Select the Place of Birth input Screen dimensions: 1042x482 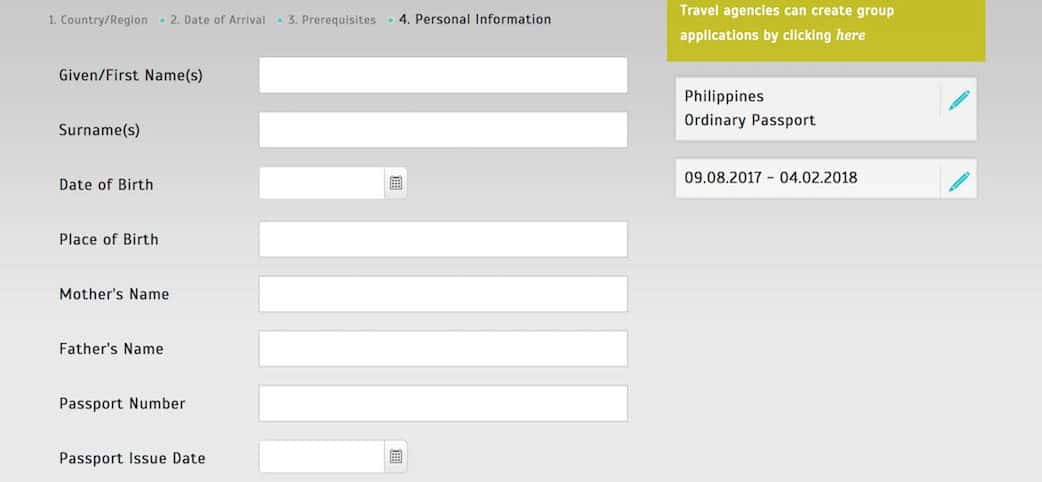point(443,239)
